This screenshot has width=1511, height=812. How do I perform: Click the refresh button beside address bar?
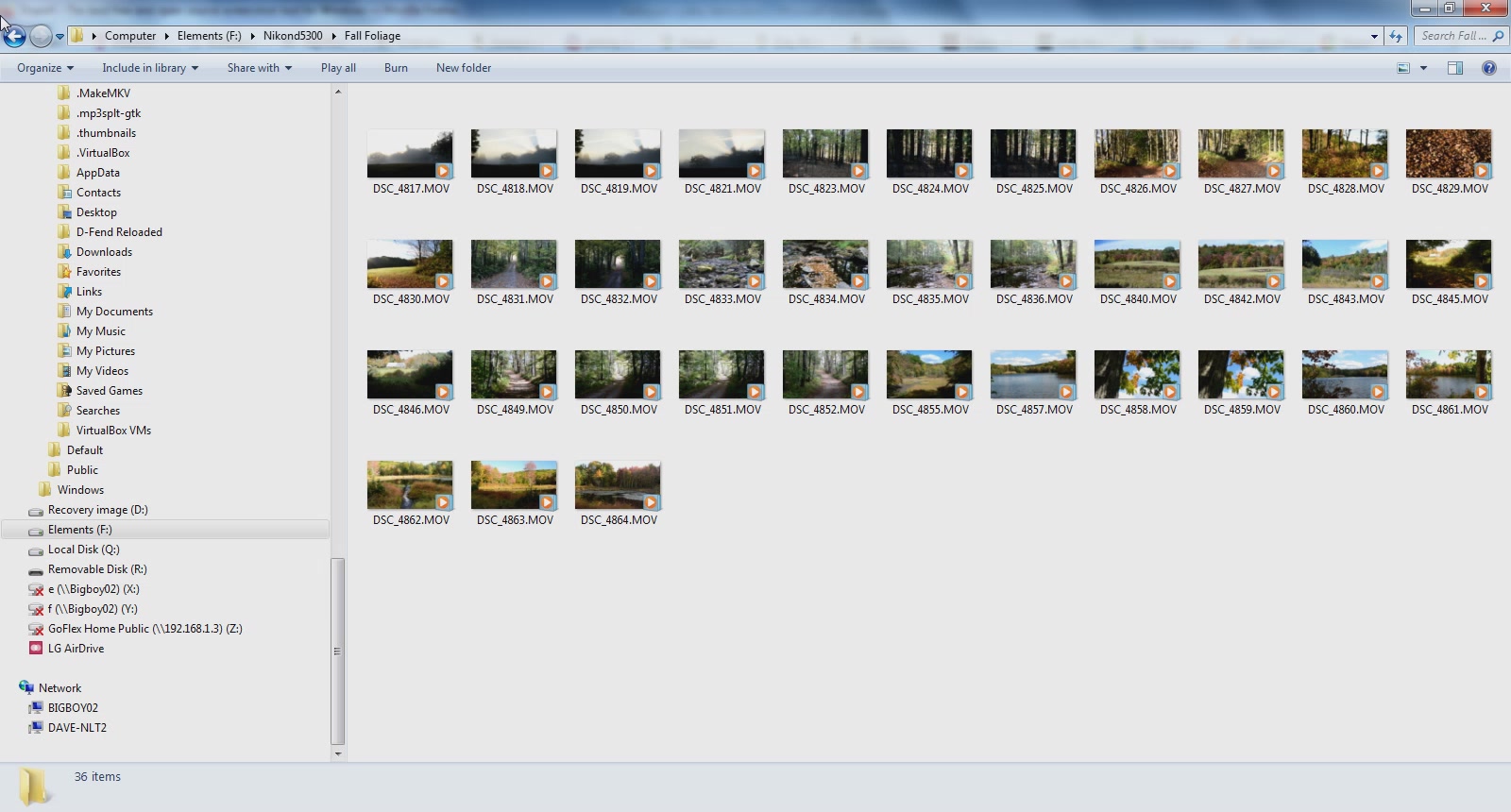[x=1396, y=36]
